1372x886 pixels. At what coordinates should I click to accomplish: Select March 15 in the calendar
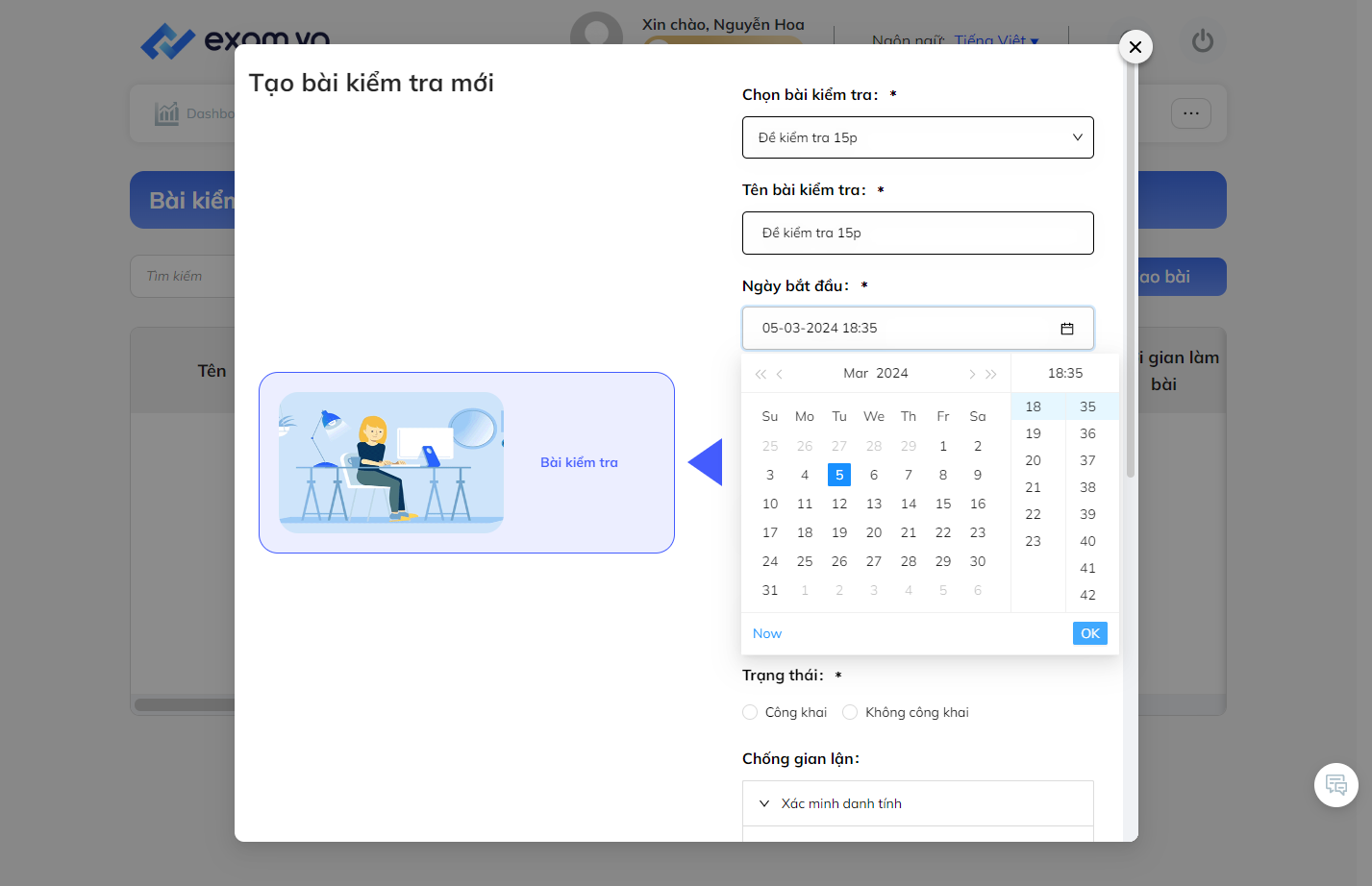pyautogui.click(x=943, y=504)
